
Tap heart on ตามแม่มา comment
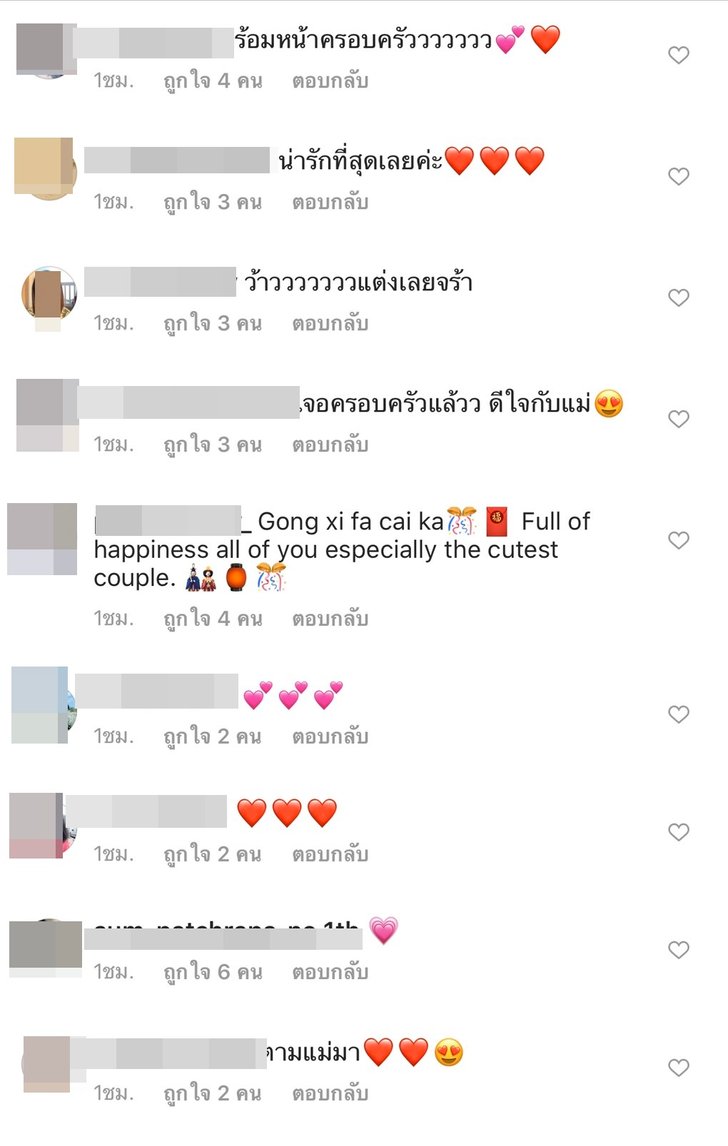pyautogui.click(x=678, y=1068)
